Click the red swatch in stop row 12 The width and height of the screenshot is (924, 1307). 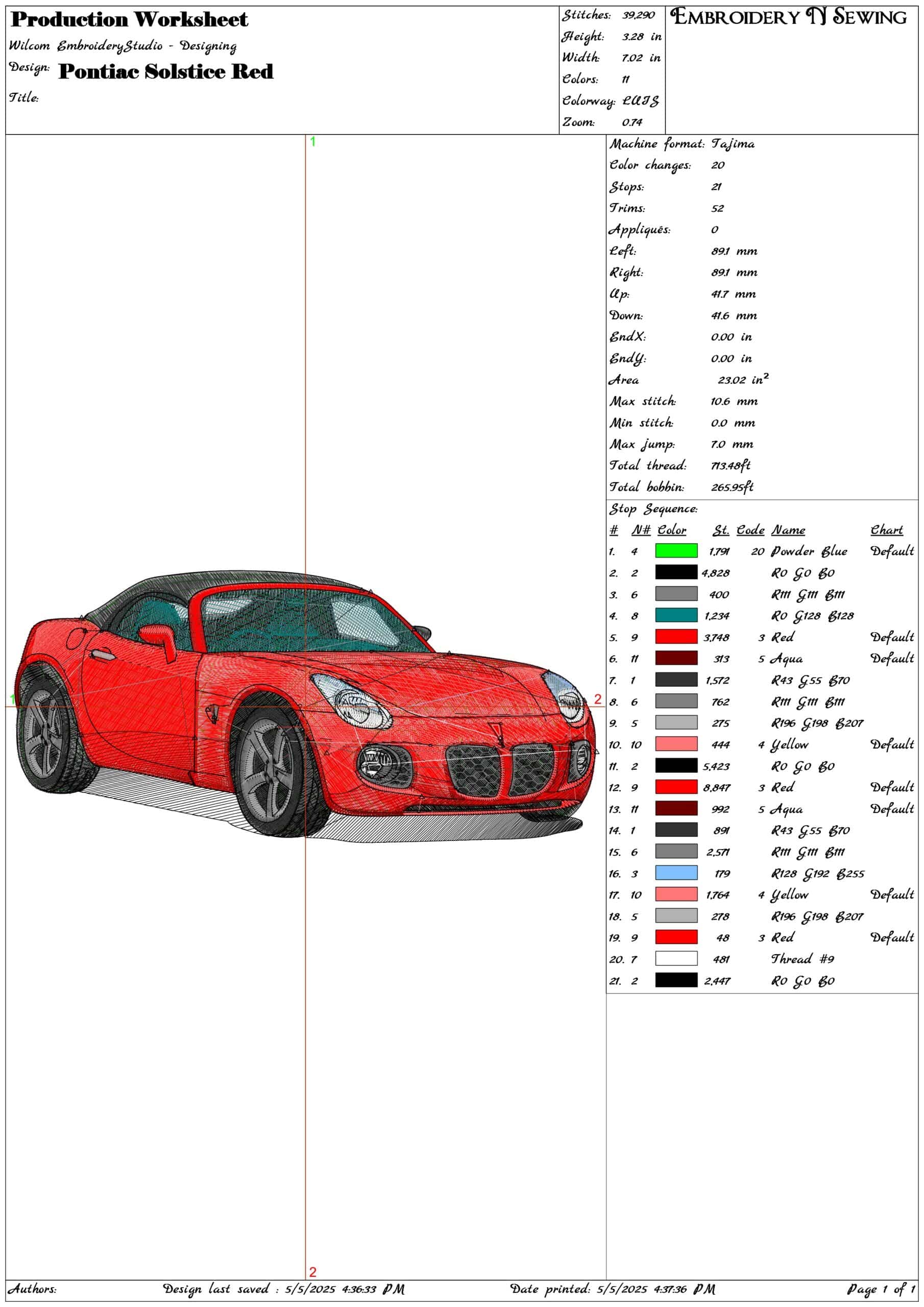click(x=676, y=787)
